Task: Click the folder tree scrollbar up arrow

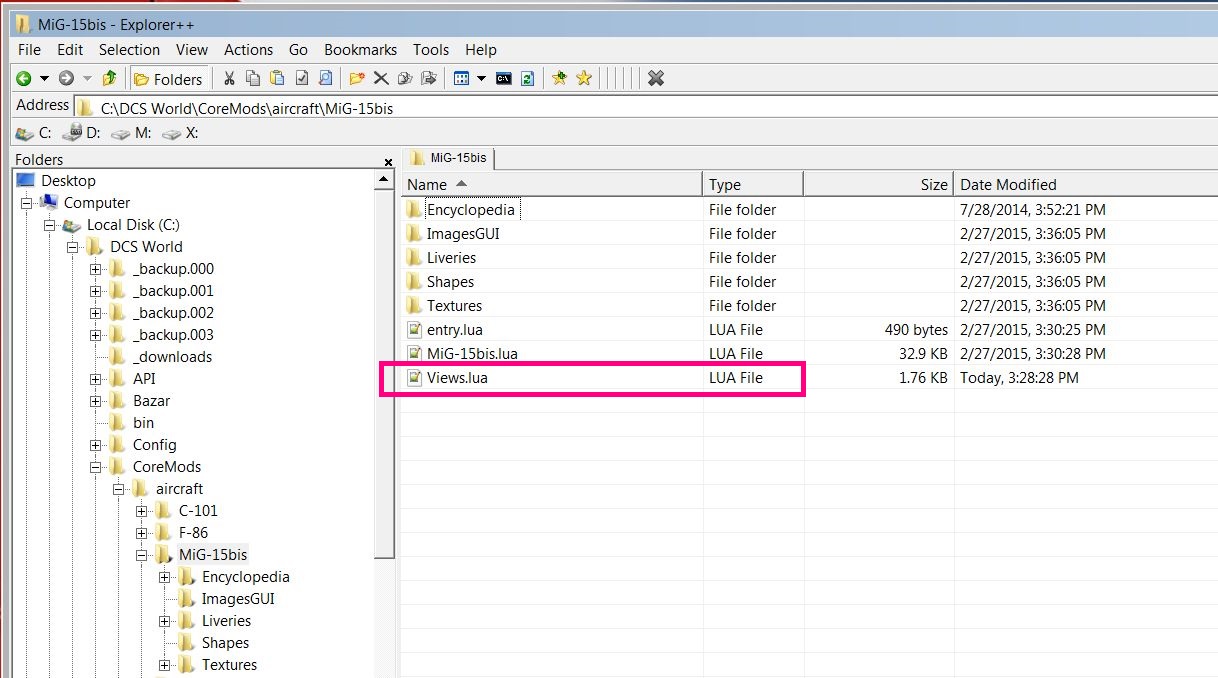Action: [384, 181]
